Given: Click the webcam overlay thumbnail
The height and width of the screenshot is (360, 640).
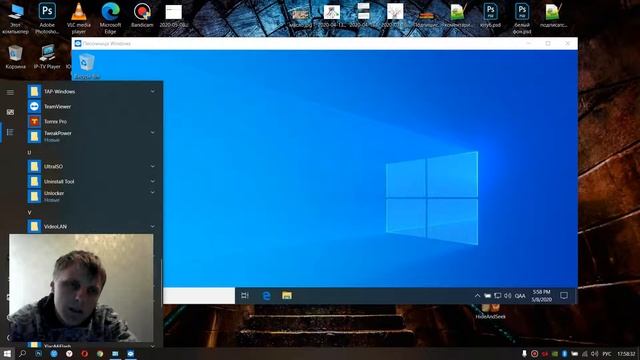Looking at the screenshot, I should pos(81,288).
